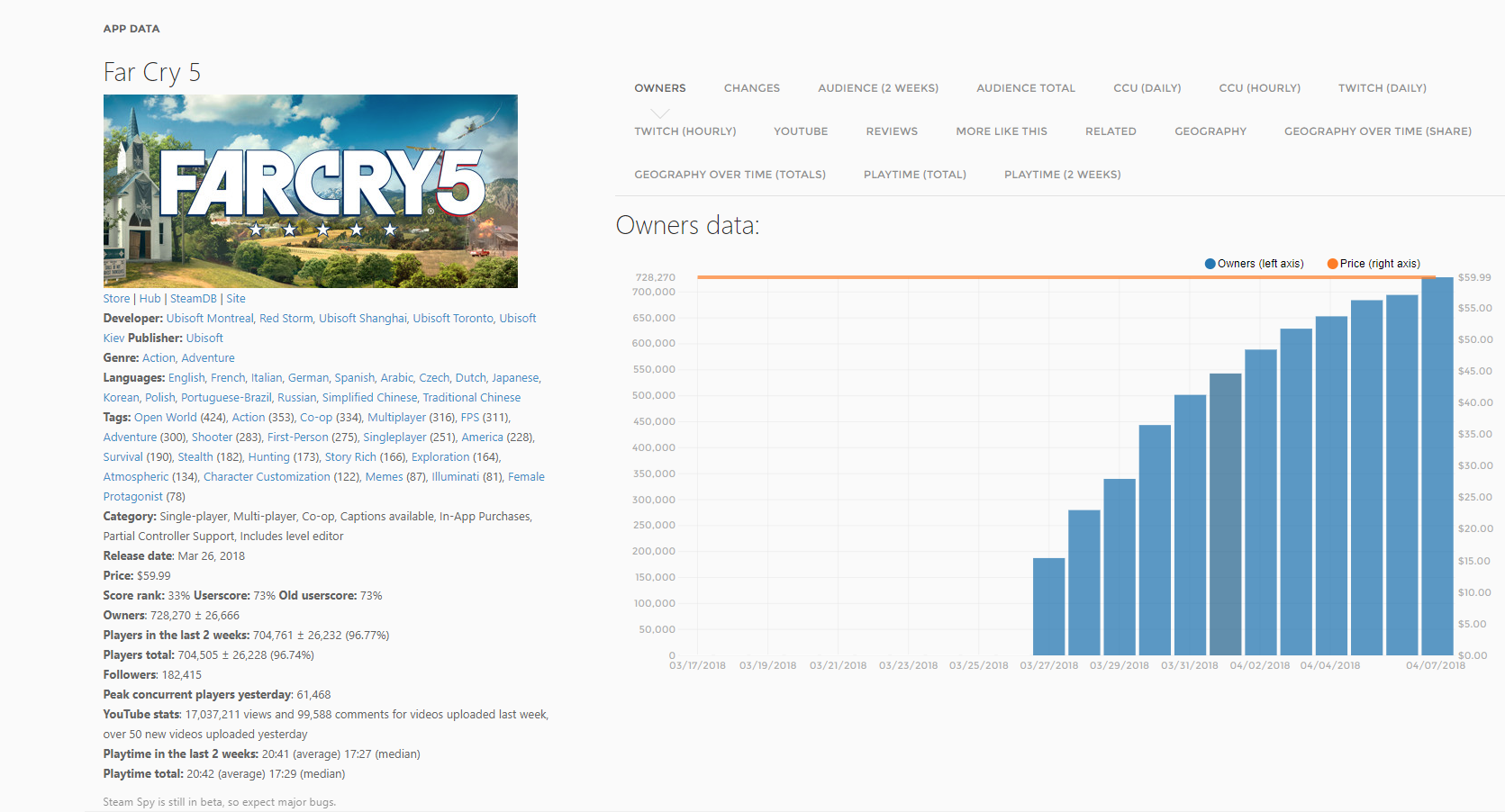Open Geography Over Time (Share) tab

coord(1378,131)
